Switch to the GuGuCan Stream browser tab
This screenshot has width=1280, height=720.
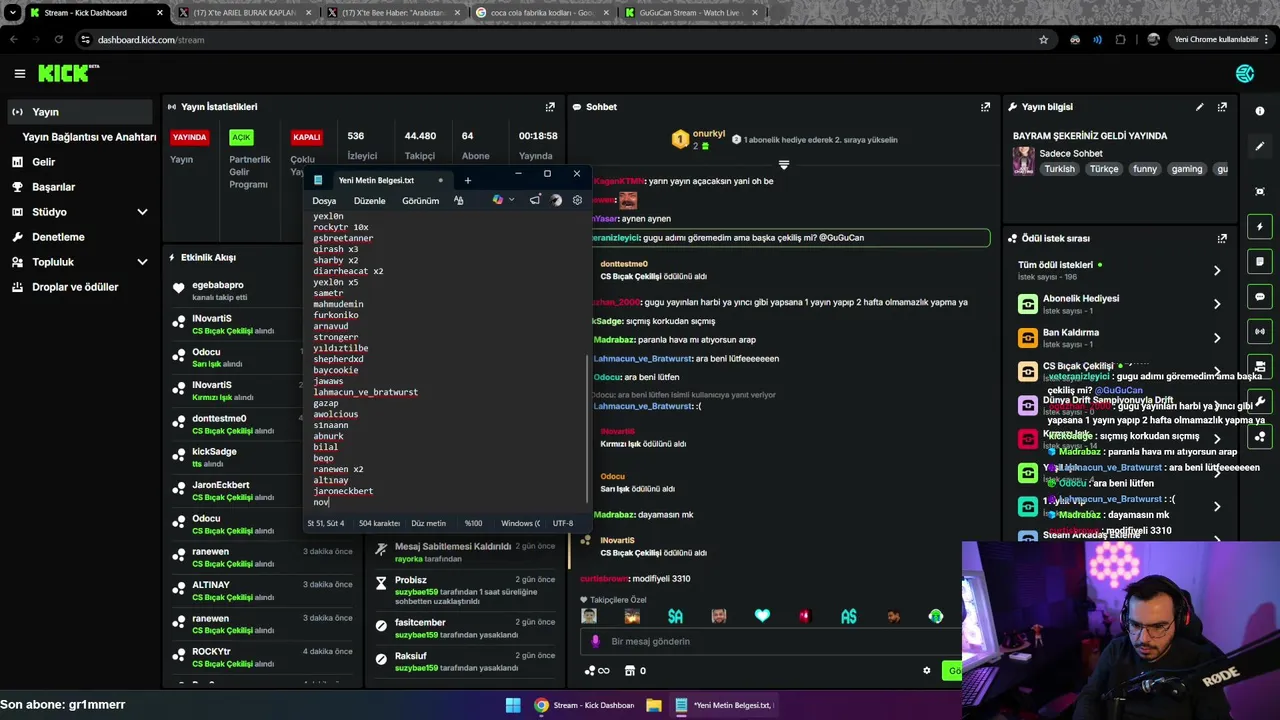[x=692, y=13]
